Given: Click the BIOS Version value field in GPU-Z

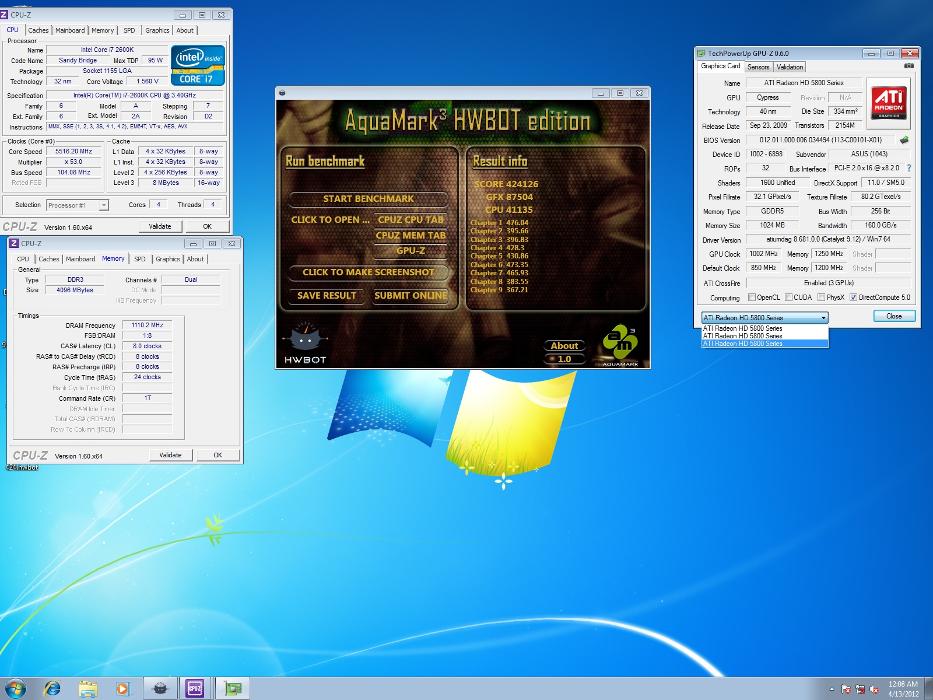Looking at the screenshot, I should 821,140.
